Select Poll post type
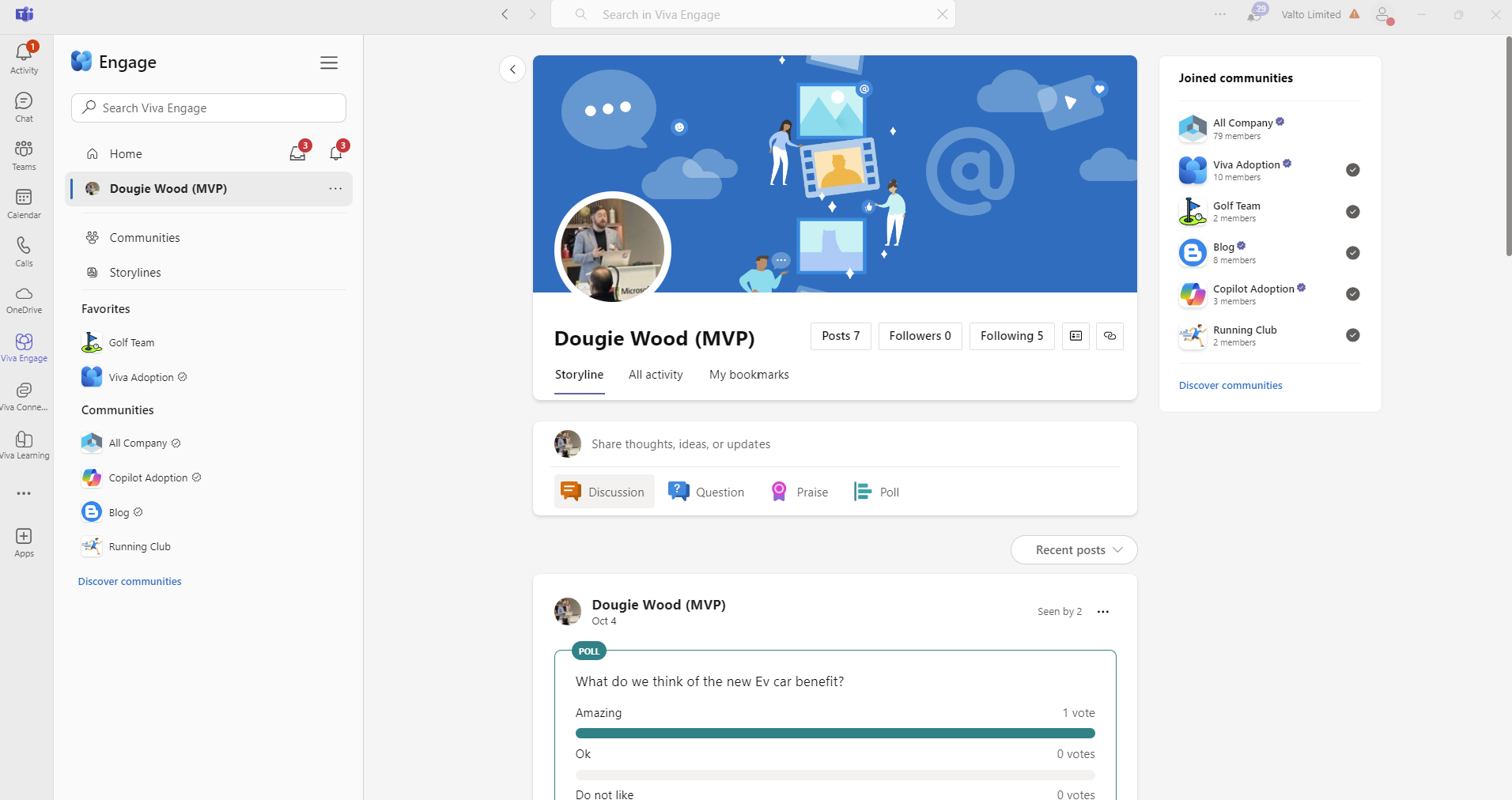This screenshot has height=800, width=1512. [x=876, y=492]
